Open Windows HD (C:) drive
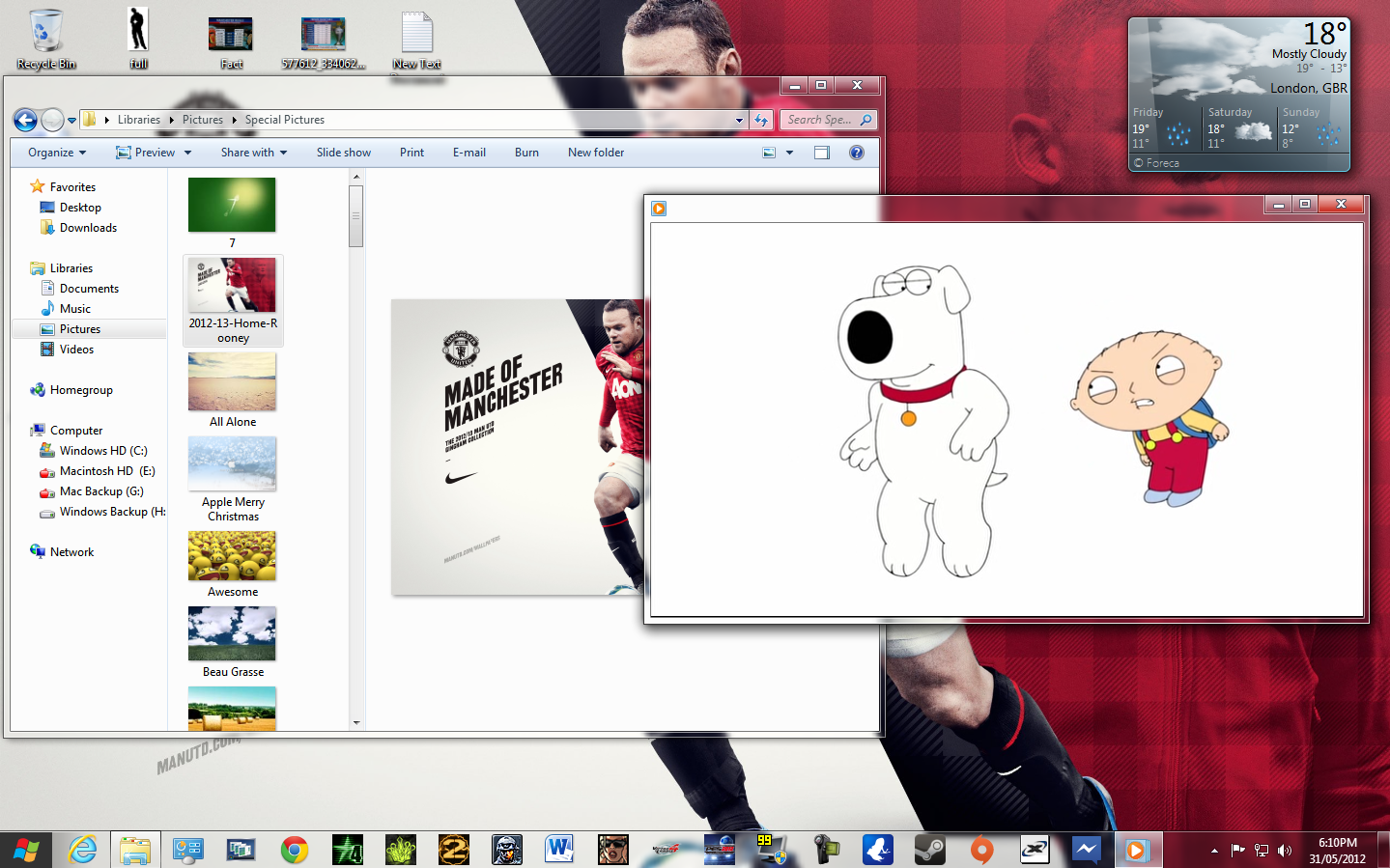1390x868 pixels. (103, 451)
